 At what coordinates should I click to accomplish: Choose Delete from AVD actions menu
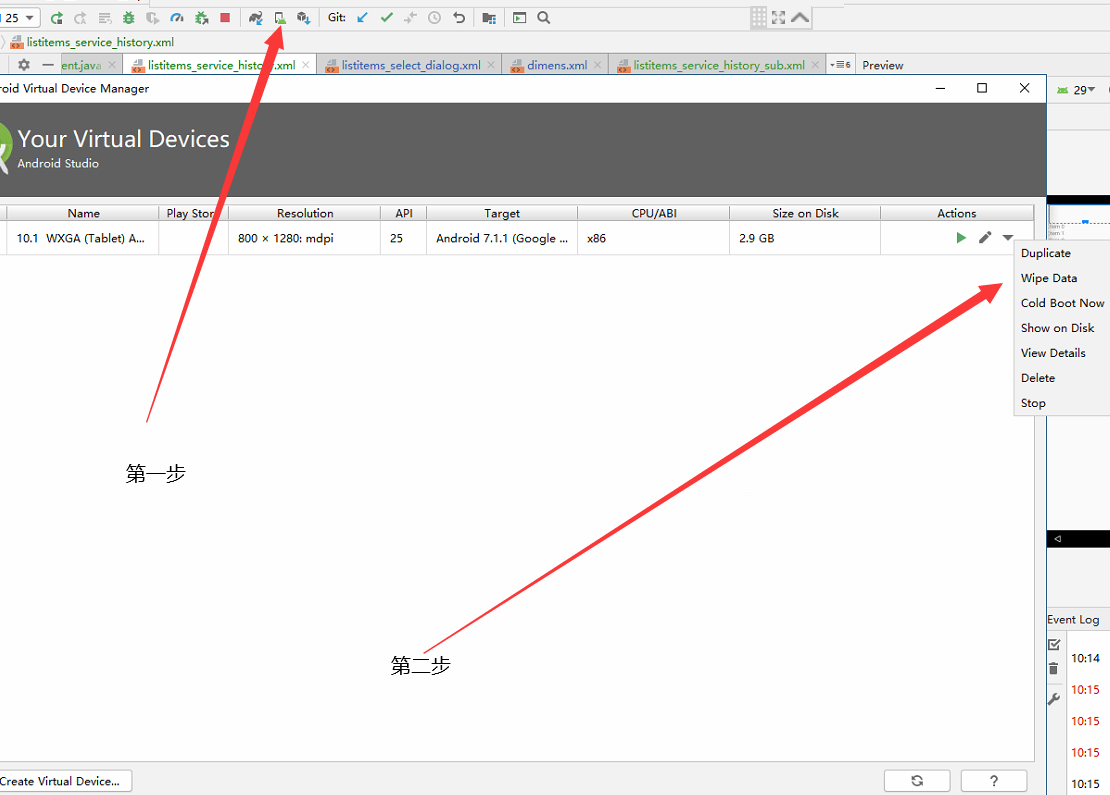pos(1062,378)
